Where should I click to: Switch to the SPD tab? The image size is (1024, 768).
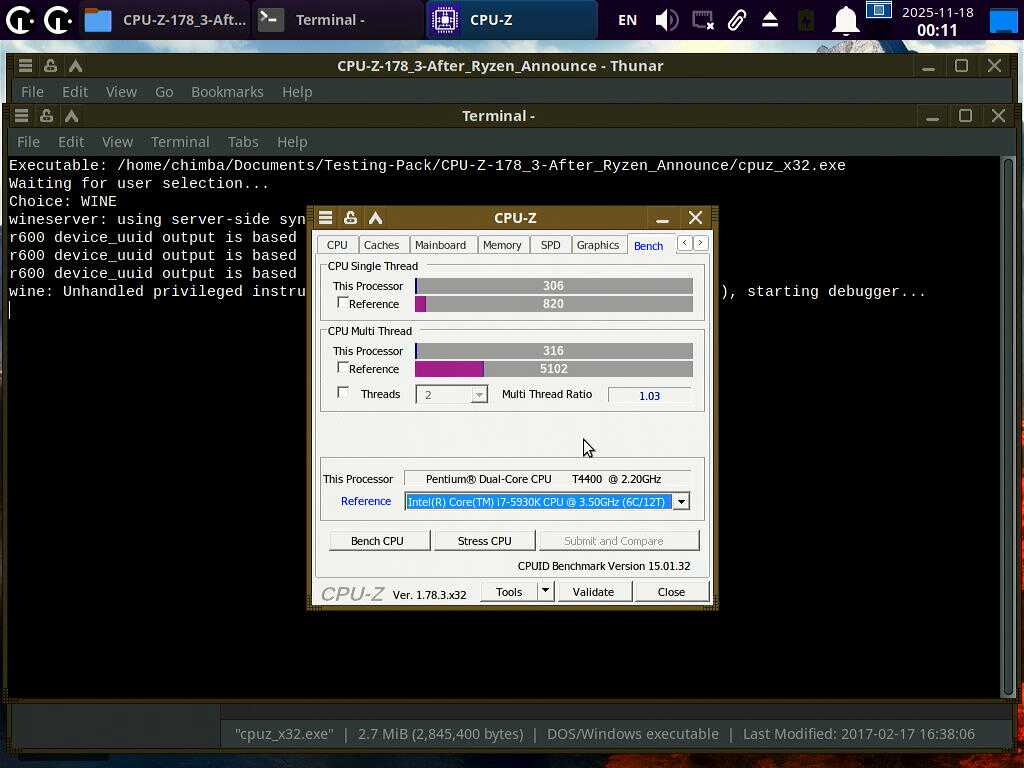551,245
